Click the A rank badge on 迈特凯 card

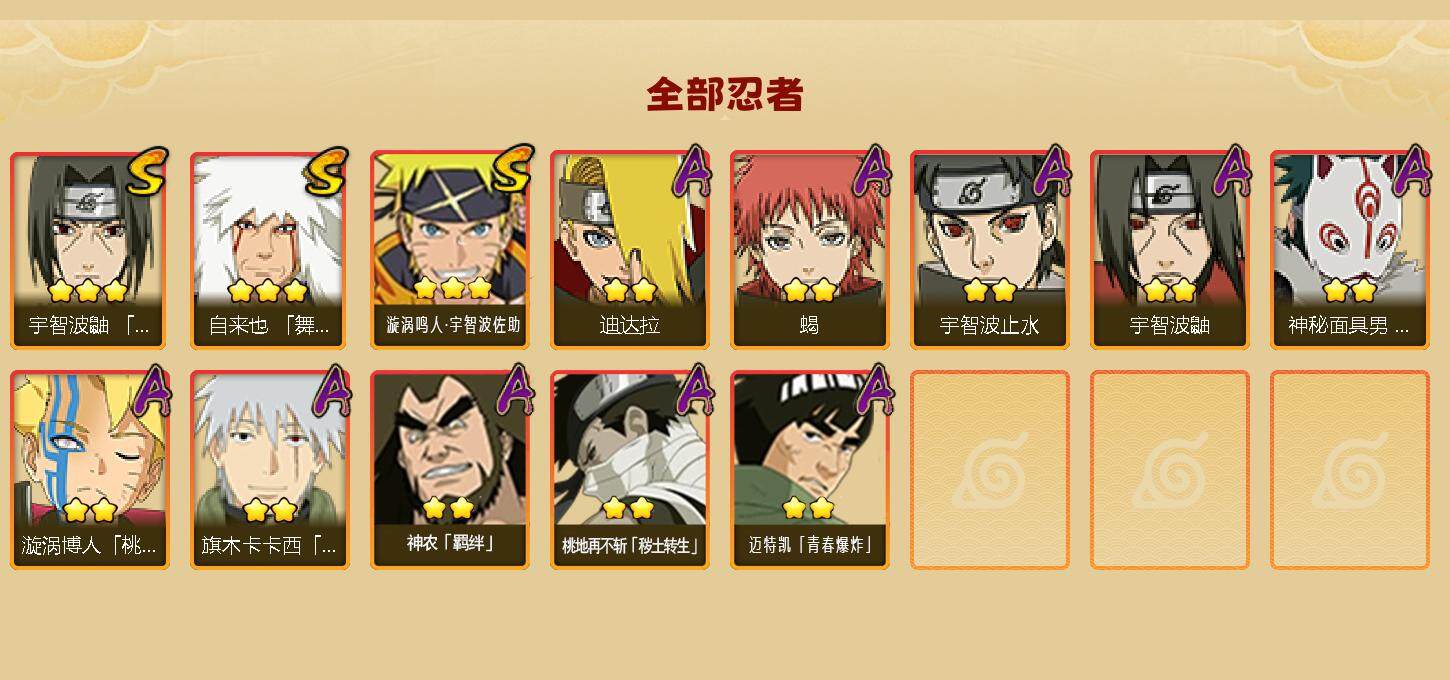tap(873, 391)
